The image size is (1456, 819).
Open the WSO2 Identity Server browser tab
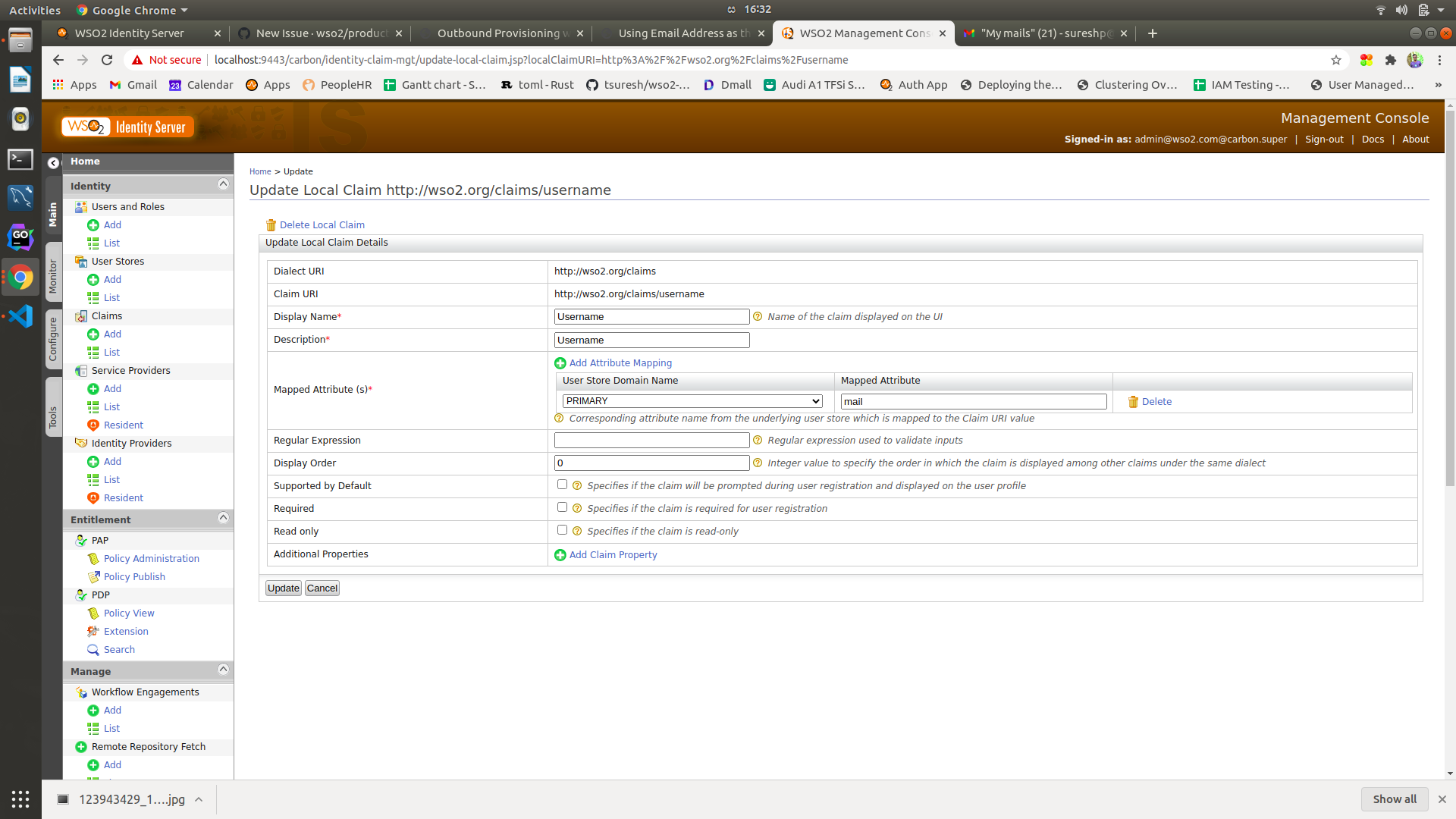[x=129, y=33]
